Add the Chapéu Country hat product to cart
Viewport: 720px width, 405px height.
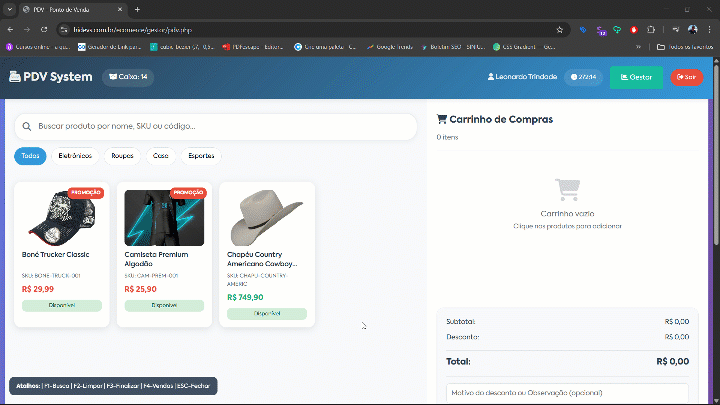tap(267, 254)
